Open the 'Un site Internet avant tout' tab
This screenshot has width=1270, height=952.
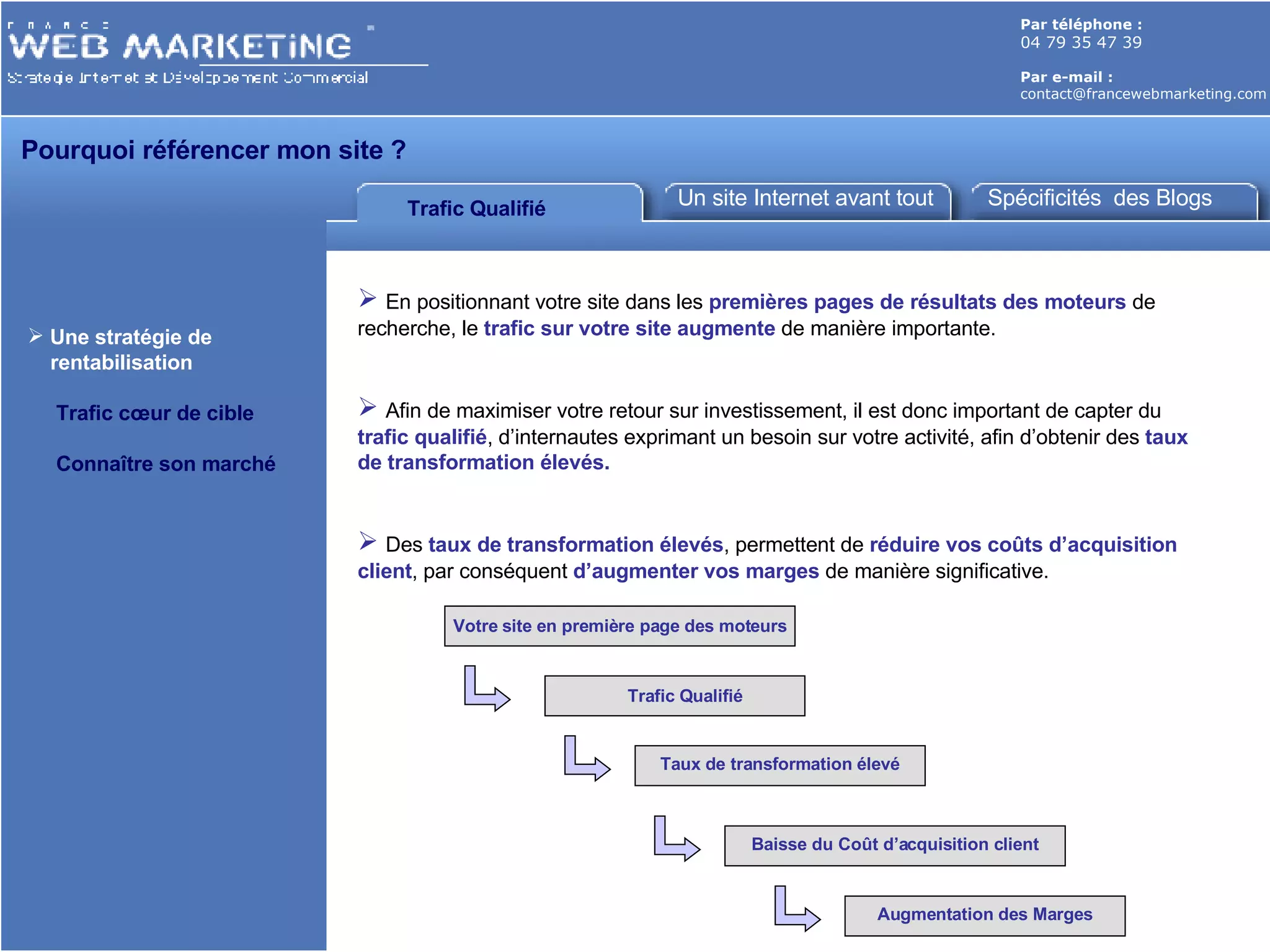tap(805, 198)
